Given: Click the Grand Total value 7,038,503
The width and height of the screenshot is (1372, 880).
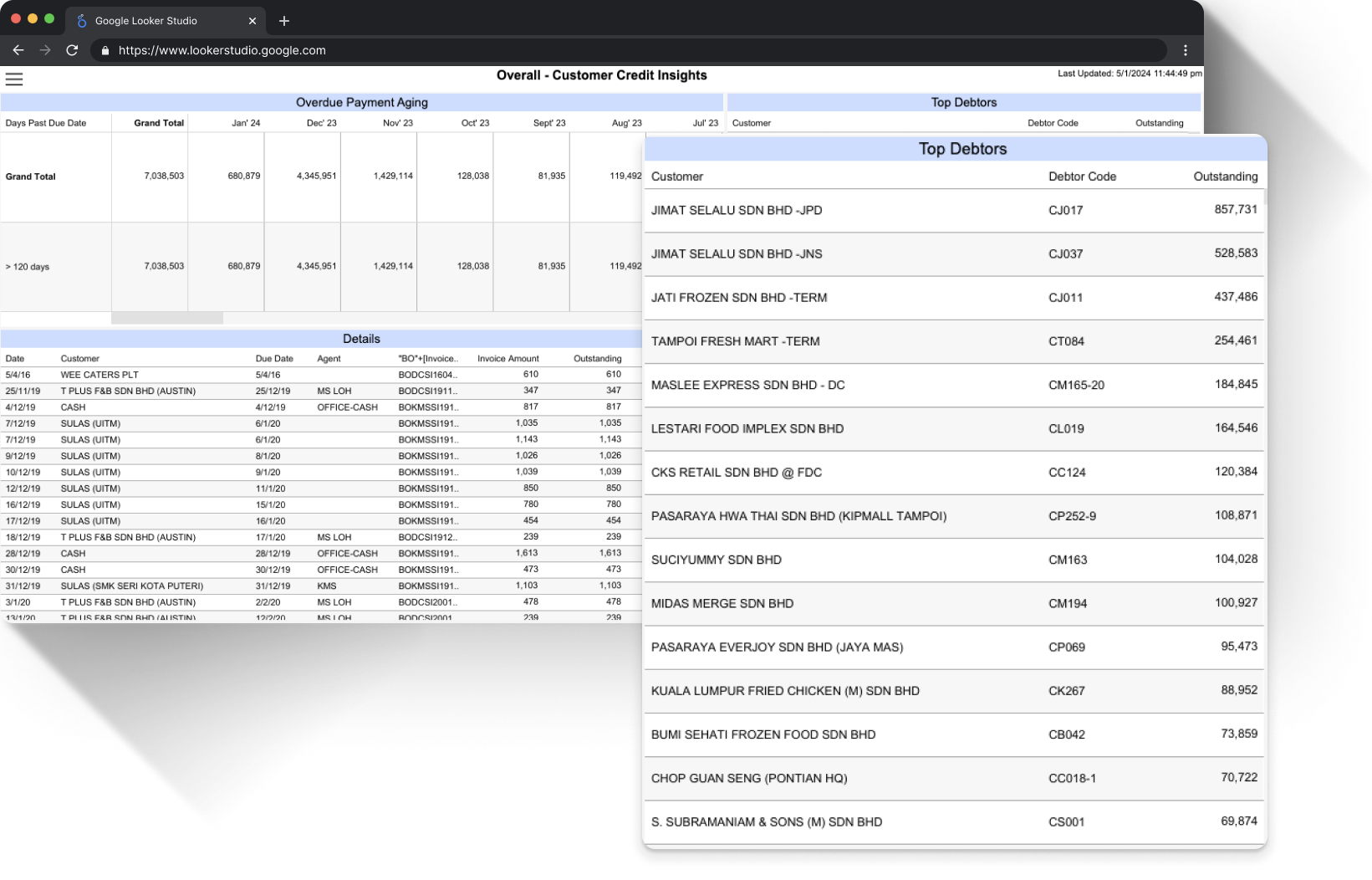Looking at the screenshot, I should pyautogui.click(x=164, y=177).
